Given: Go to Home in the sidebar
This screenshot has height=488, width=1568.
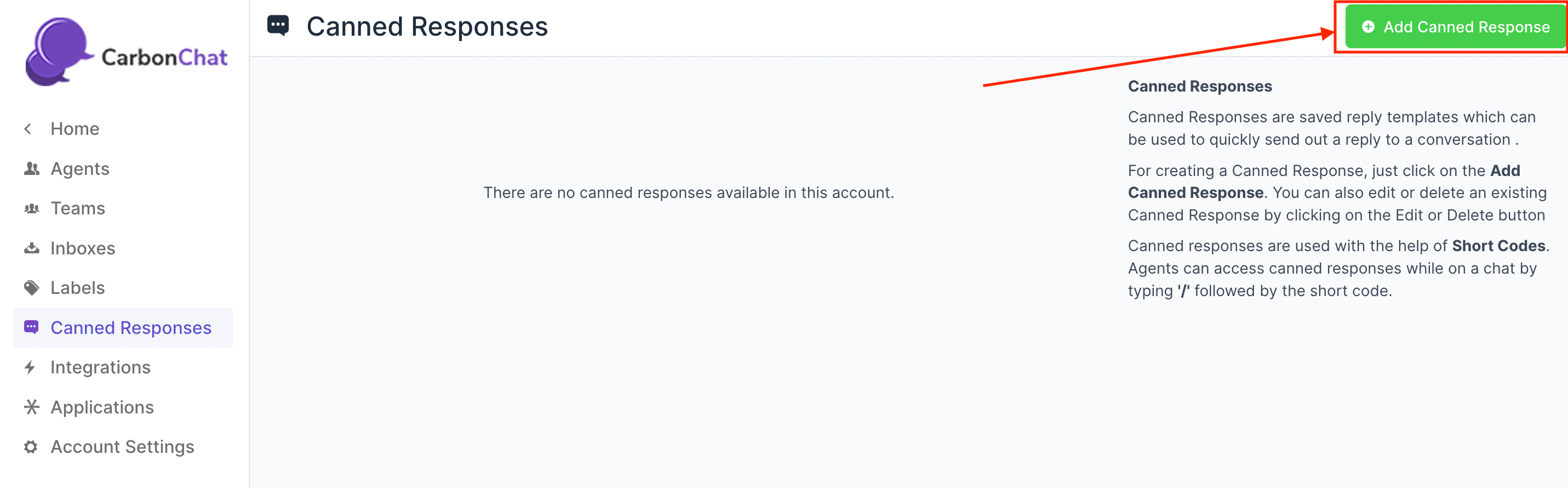Looking at the screenshot, I should coord(75,128).
